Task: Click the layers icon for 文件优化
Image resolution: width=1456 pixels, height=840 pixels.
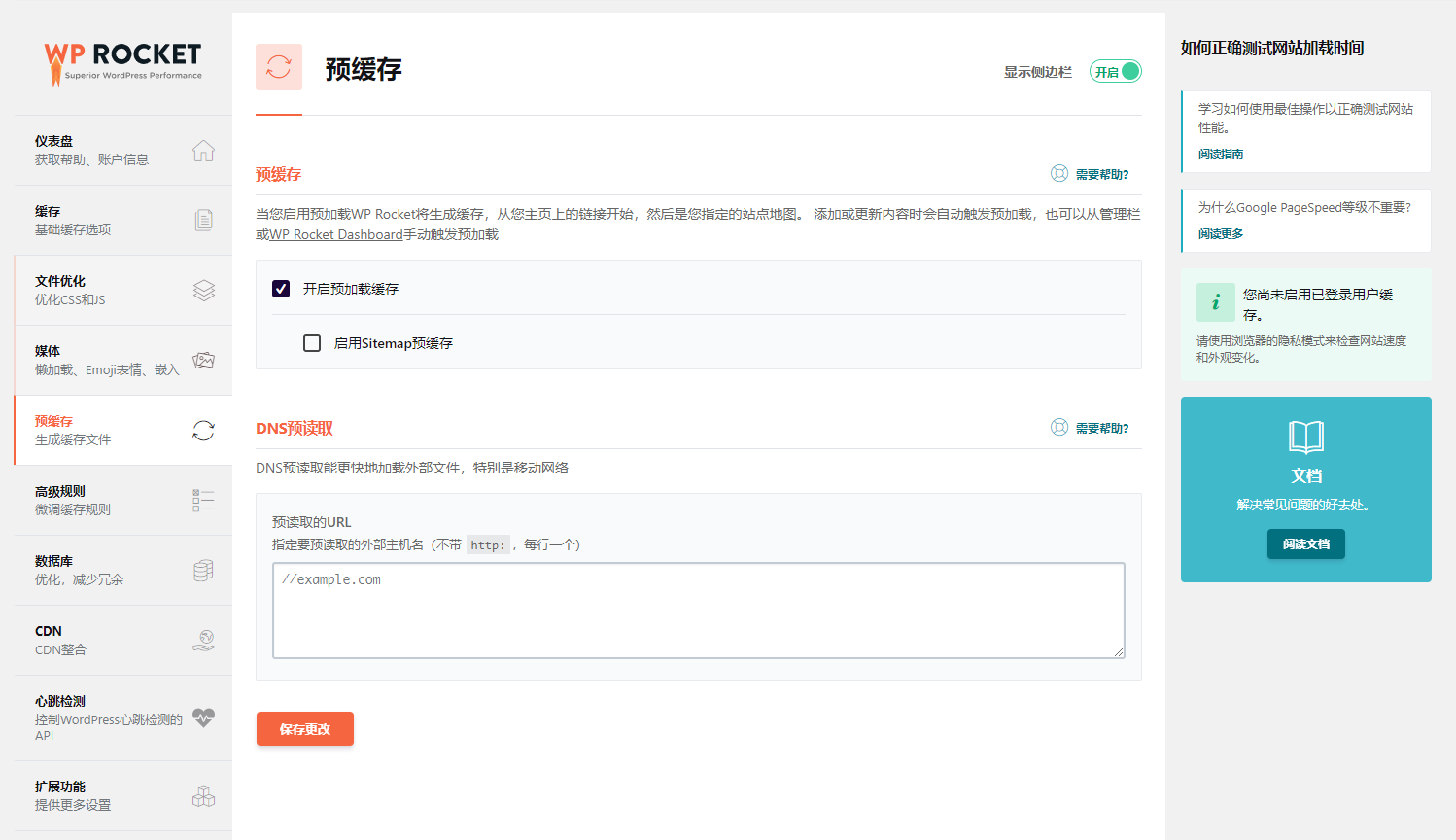Action: pos(203,289)
